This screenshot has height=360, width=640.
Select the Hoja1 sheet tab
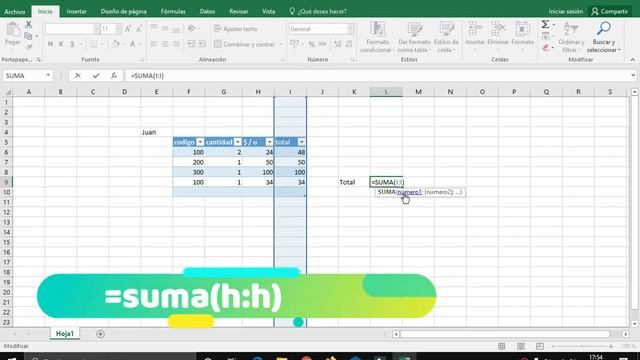point(64,334)
